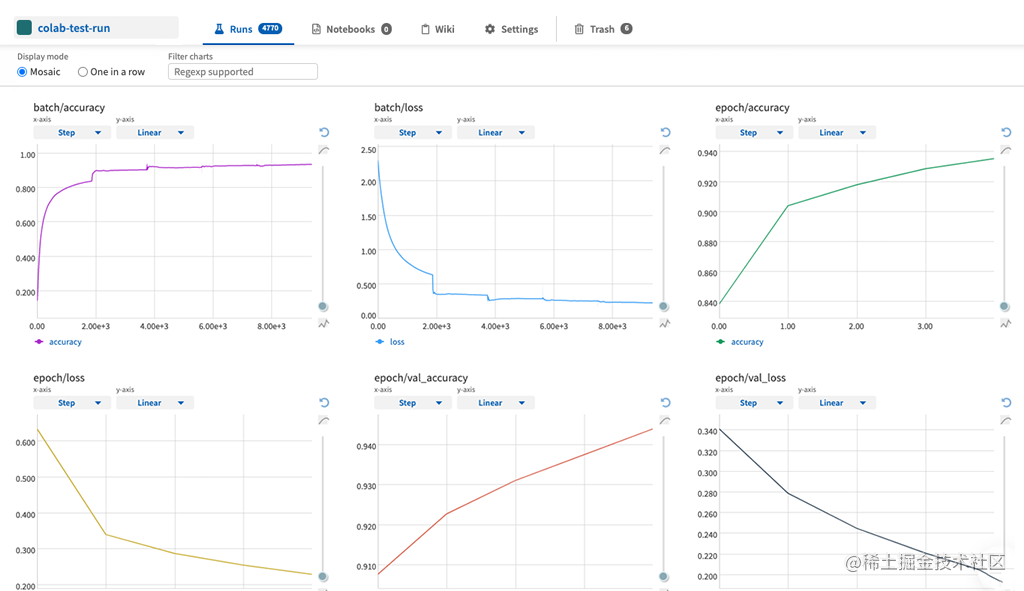Viewport: 1024px width, 591px height.
Task: Open epoch/loss y-axis Linear dropdown
Action: [x=155, y=403]
